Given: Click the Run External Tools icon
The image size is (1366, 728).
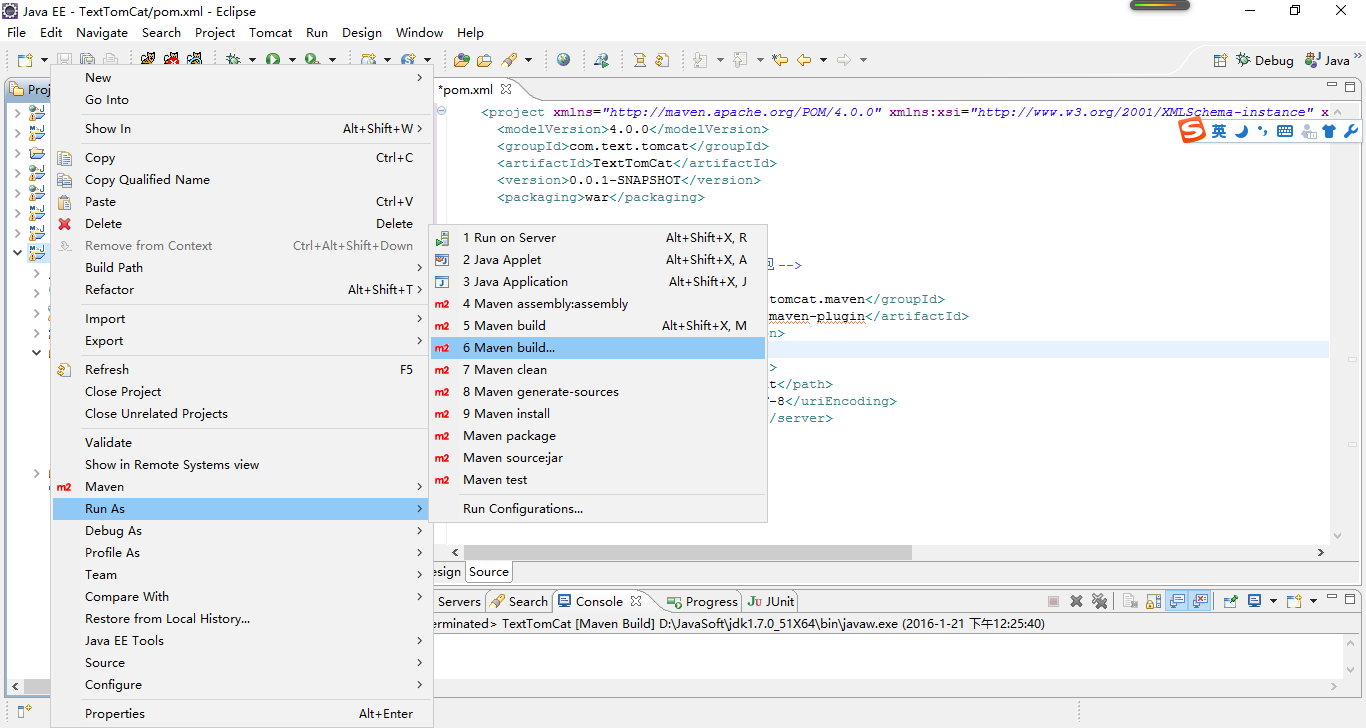Looking at the screenshot, I should point(312,60).
